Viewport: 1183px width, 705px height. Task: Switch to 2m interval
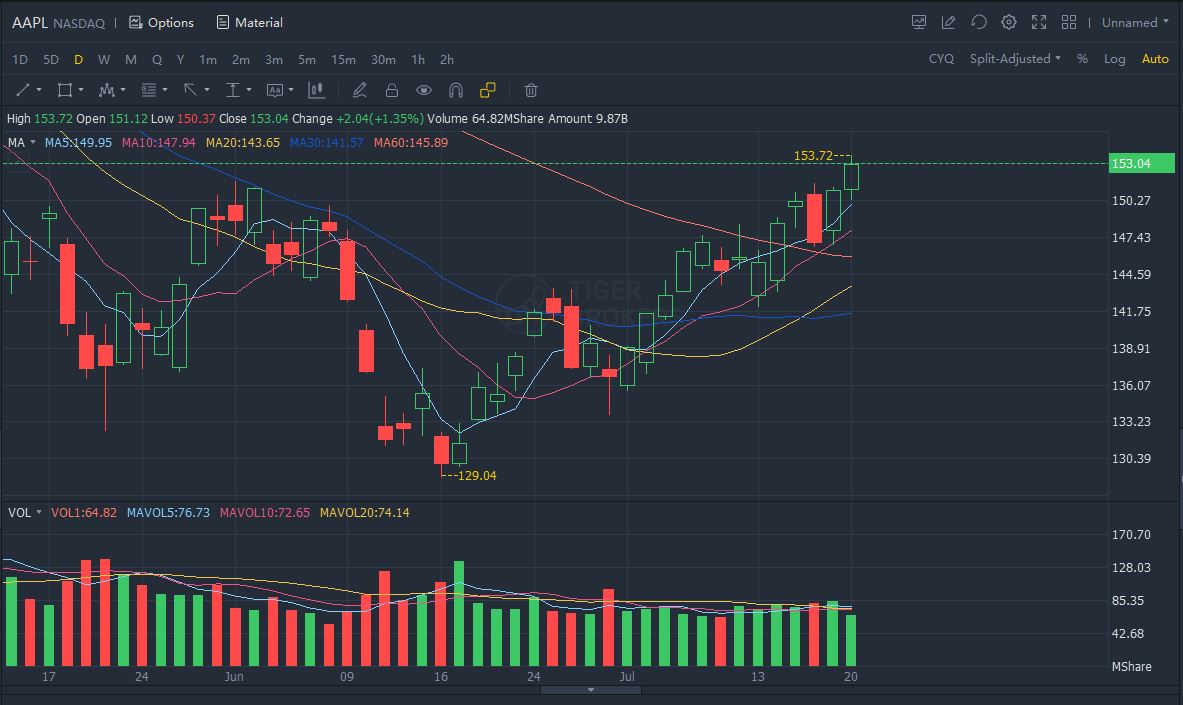click(241, 60)
